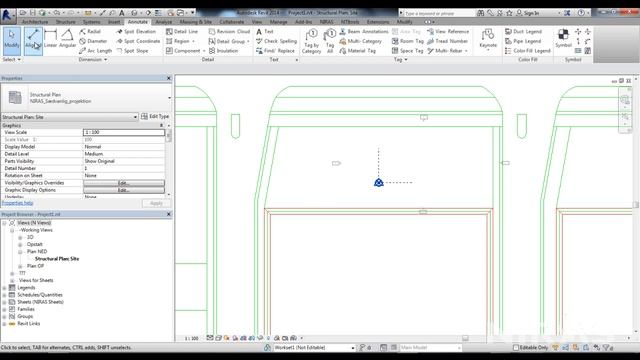Place a Spot Elevation
This screenshot has height=360, width=640.
(x=136, y=31)
